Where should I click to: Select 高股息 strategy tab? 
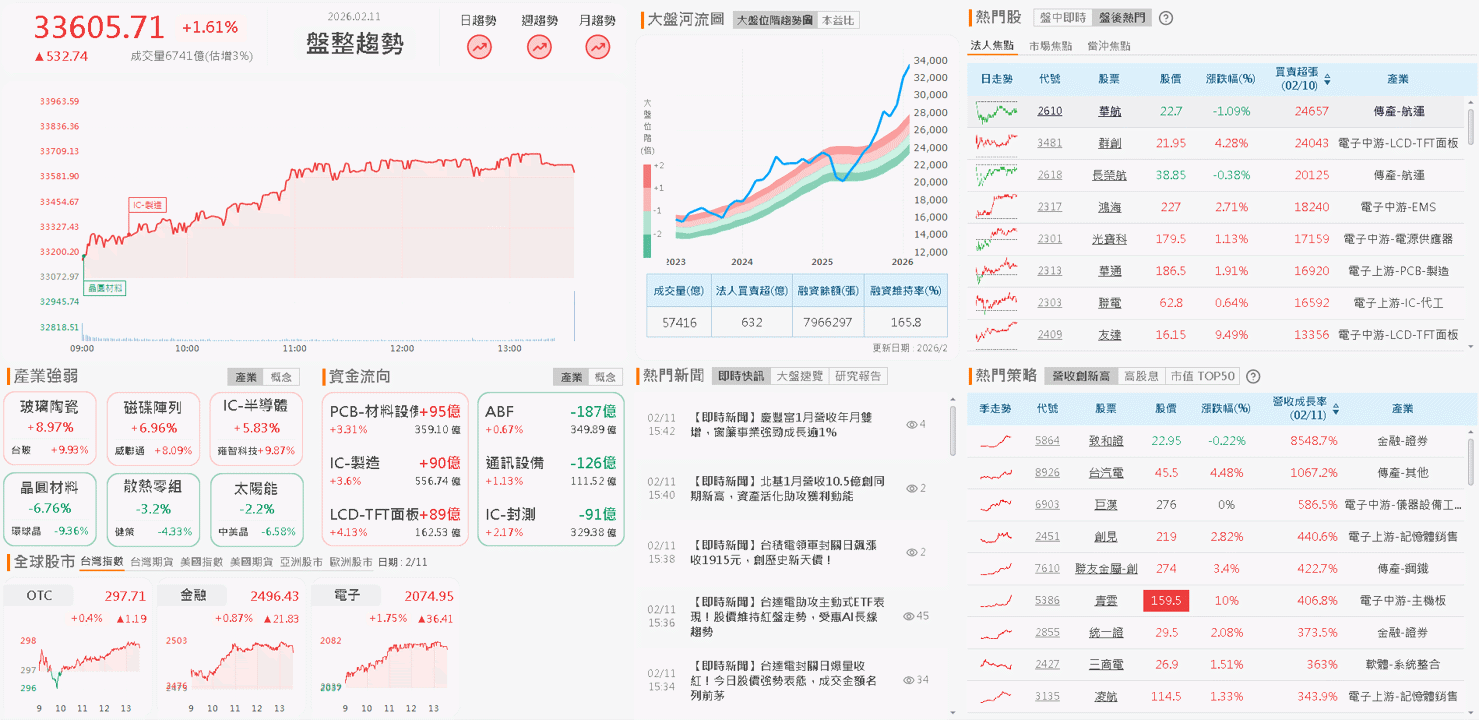(1140, 376)
